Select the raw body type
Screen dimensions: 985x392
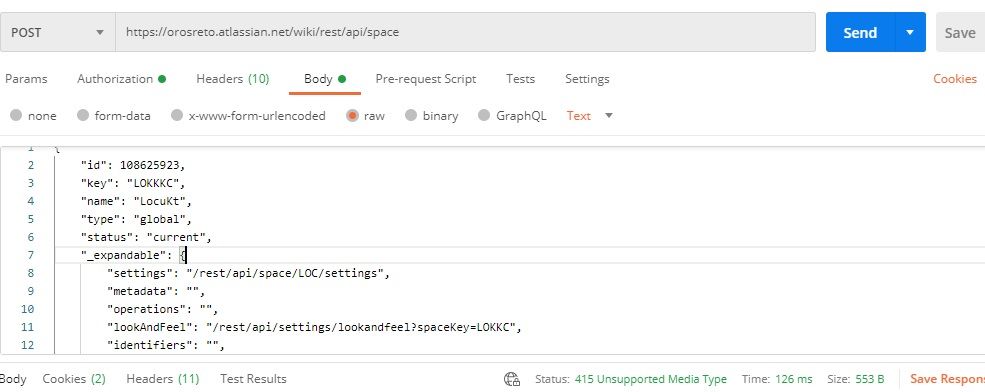tap(366, 116)
